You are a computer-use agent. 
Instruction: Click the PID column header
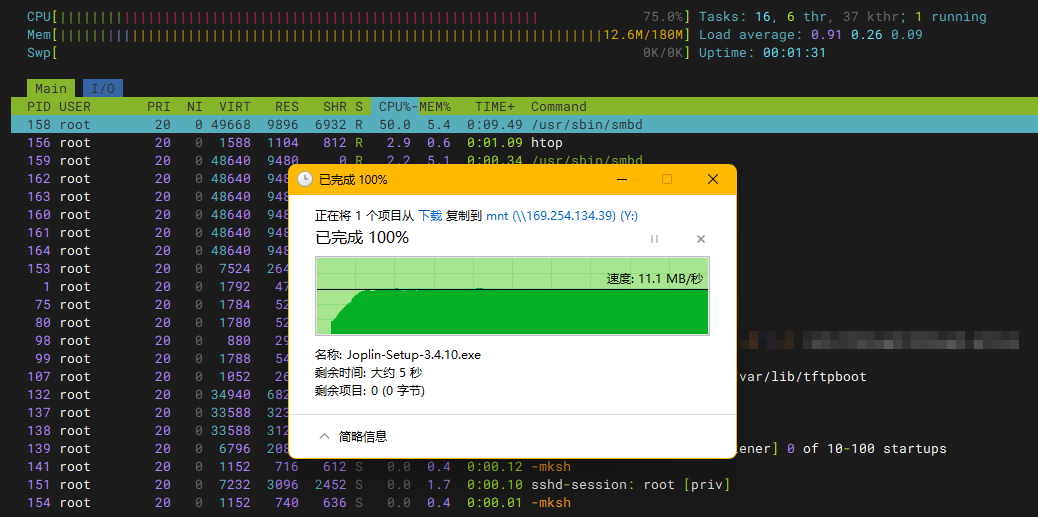point(39,107)
